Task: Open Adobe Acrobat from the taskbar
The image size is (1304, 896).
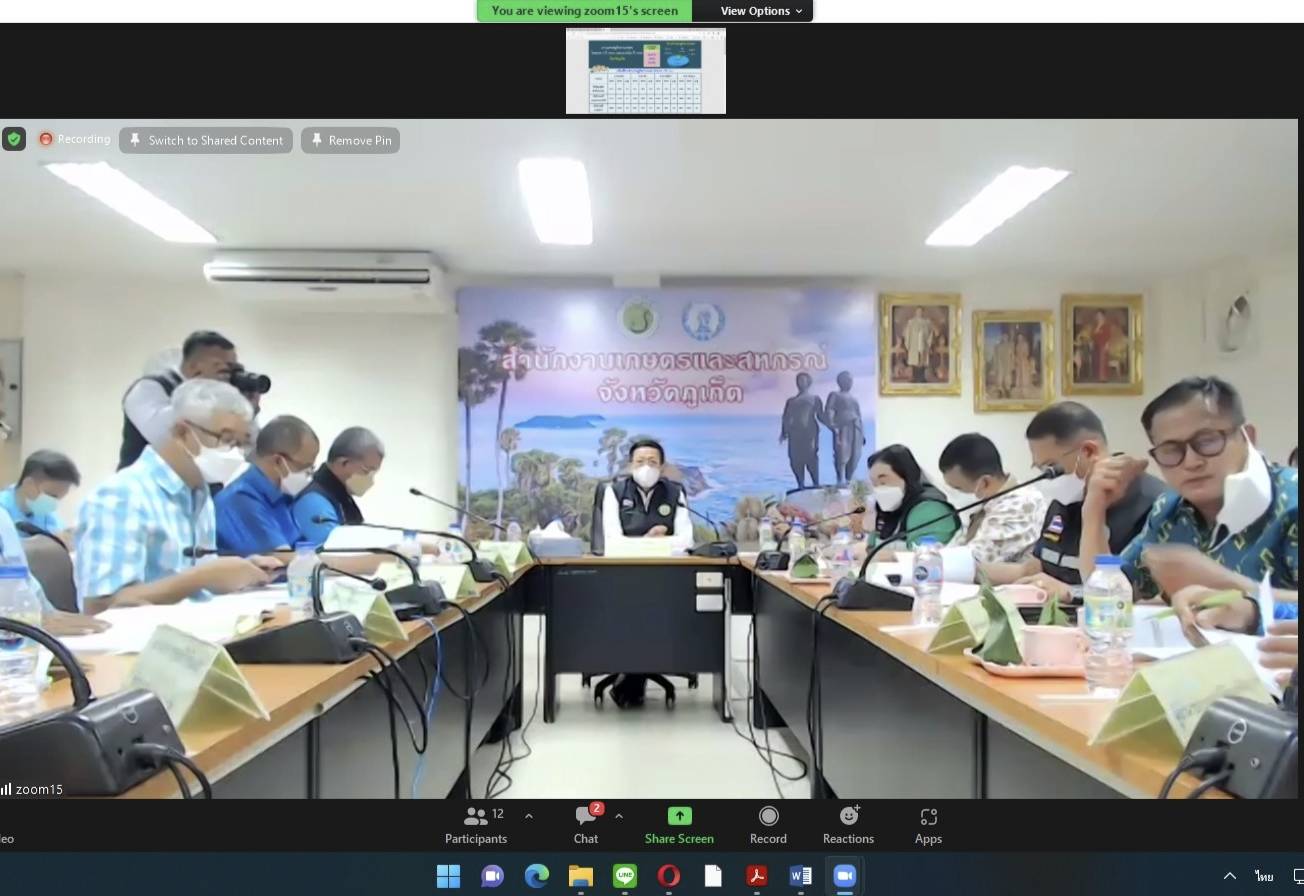Action: pos(756,876)
